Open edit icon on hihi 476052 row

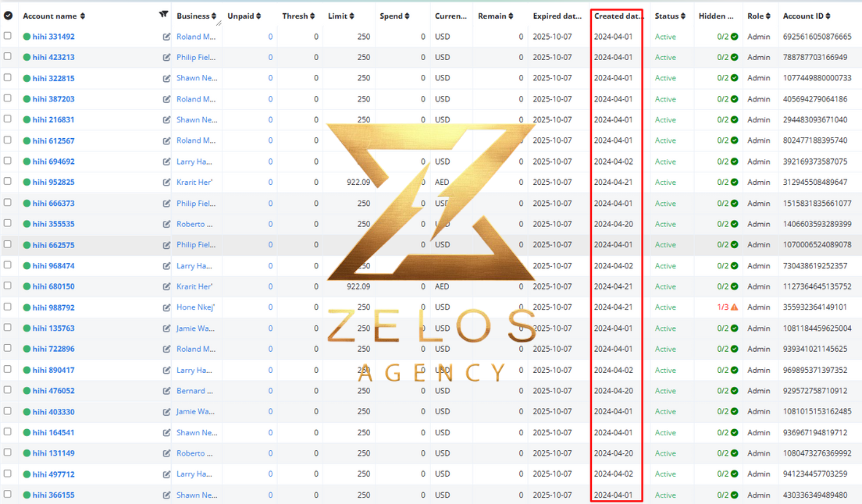166,391
